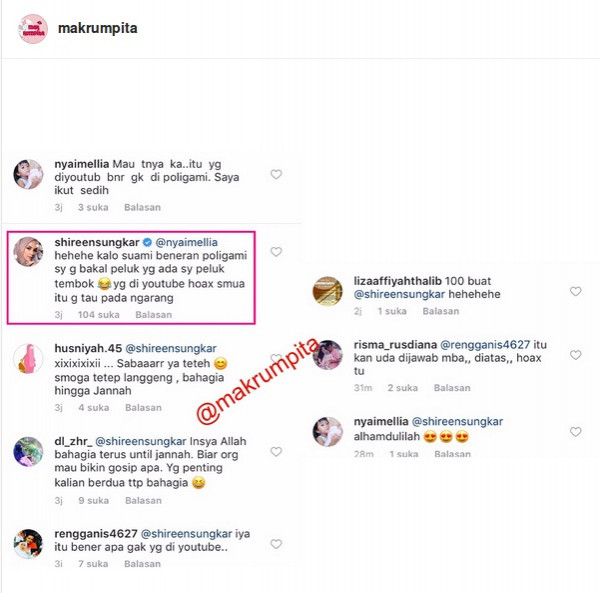The width and height of the screenshot is (600, 593).
Task: Click Balasan under rengganis4627's comment
Action: (142, 564)
